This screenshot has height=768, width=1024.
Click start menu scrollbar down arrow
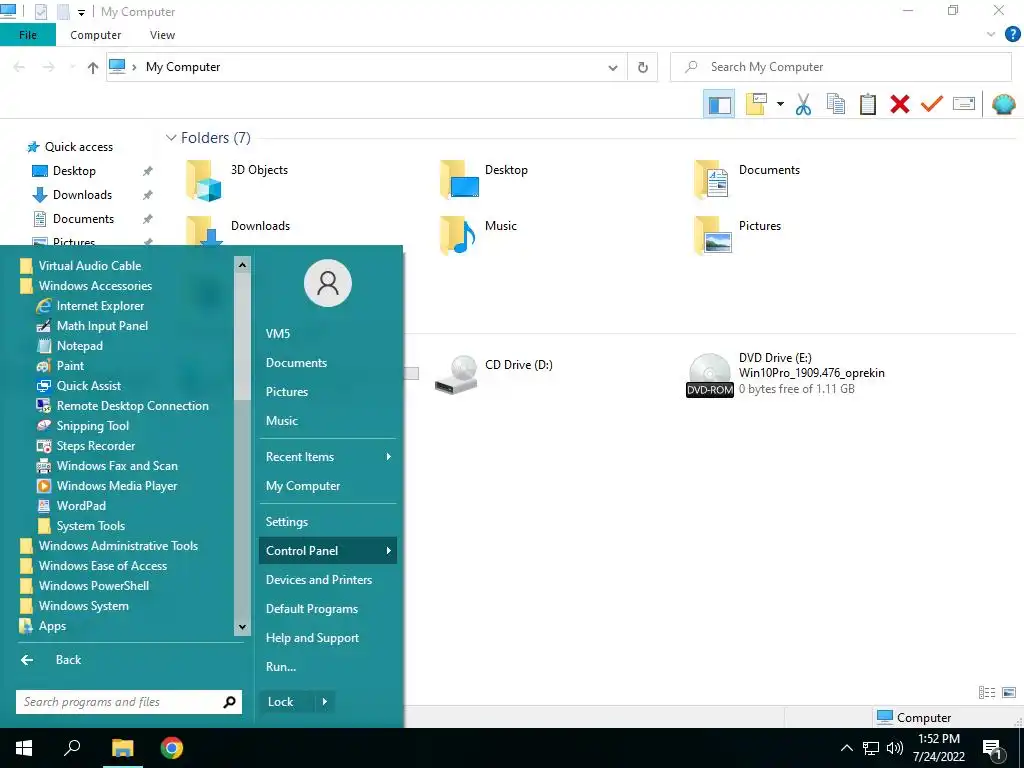coord(242,627)
